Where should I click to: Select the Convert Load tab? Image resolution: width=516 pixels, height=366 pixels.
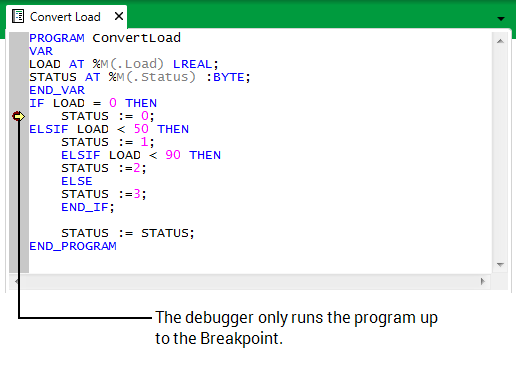coord(67,16)
